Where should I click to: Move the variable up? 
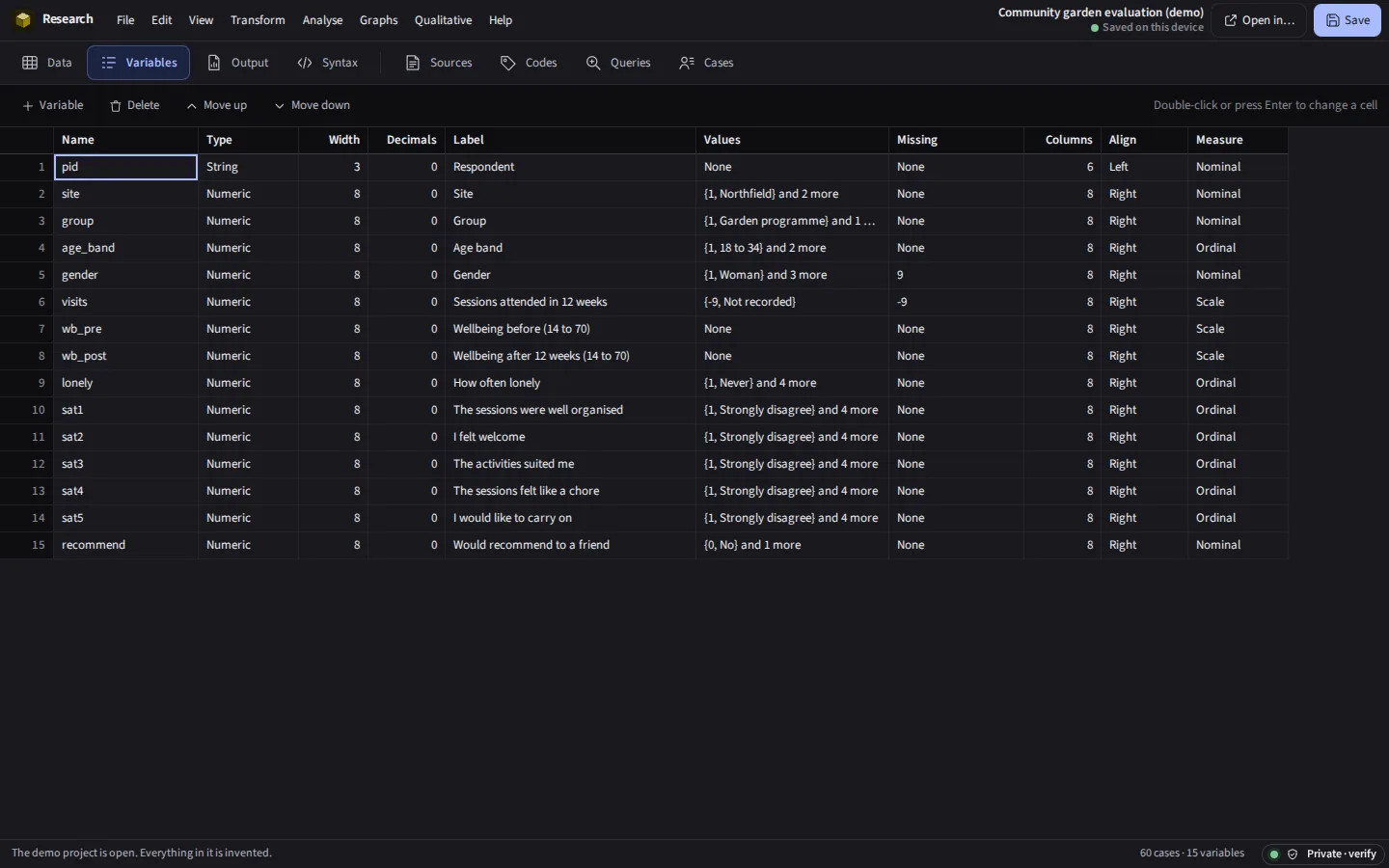tap(217, 105)
